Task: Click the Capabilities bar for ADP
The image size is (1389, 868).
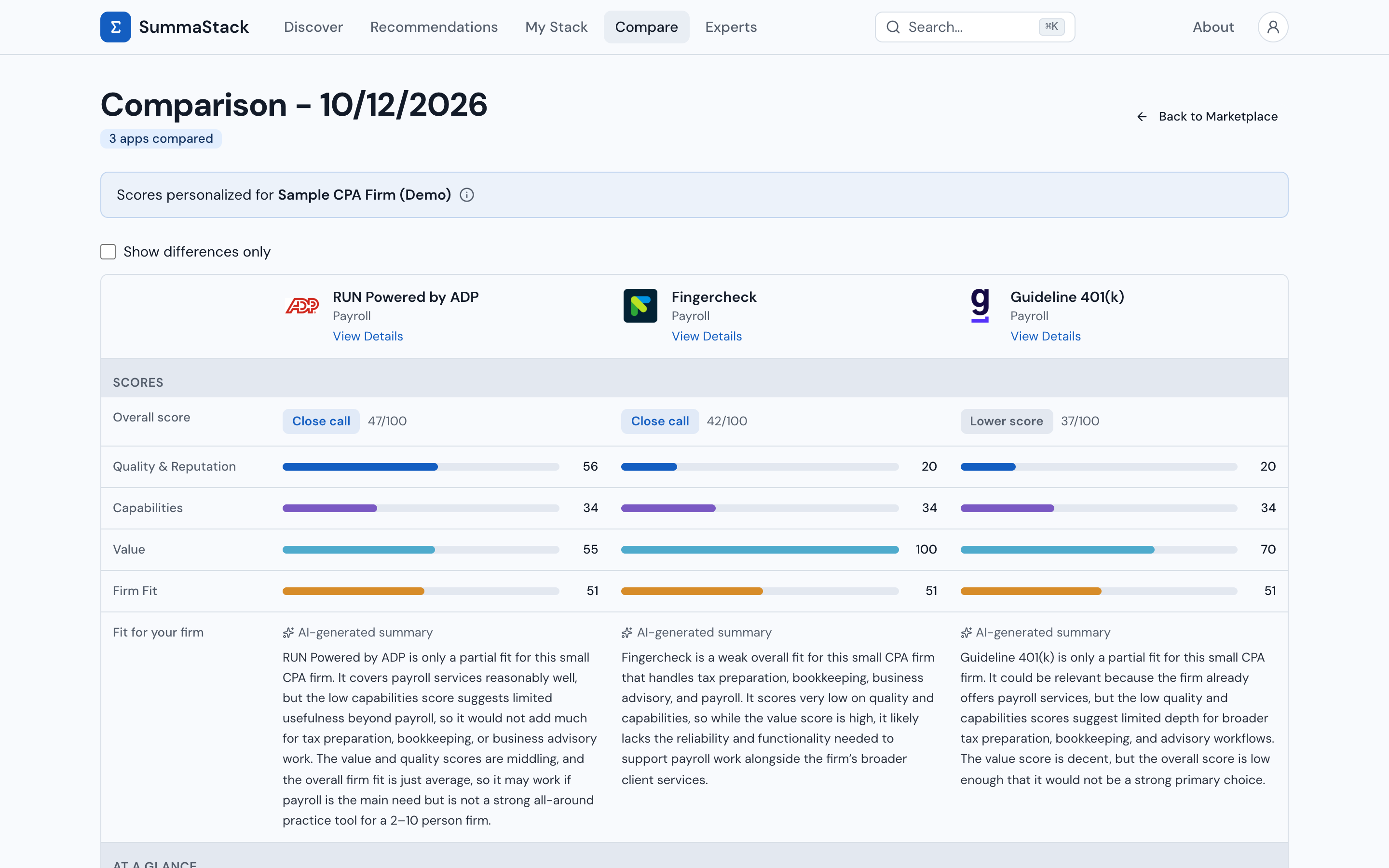Action: pos(421,509)
